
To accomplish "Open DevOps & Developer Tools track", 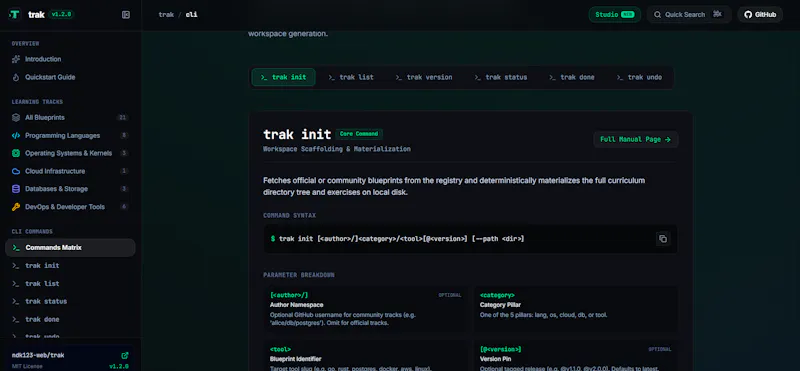I will pyautogui.click(x=70, y=207).
